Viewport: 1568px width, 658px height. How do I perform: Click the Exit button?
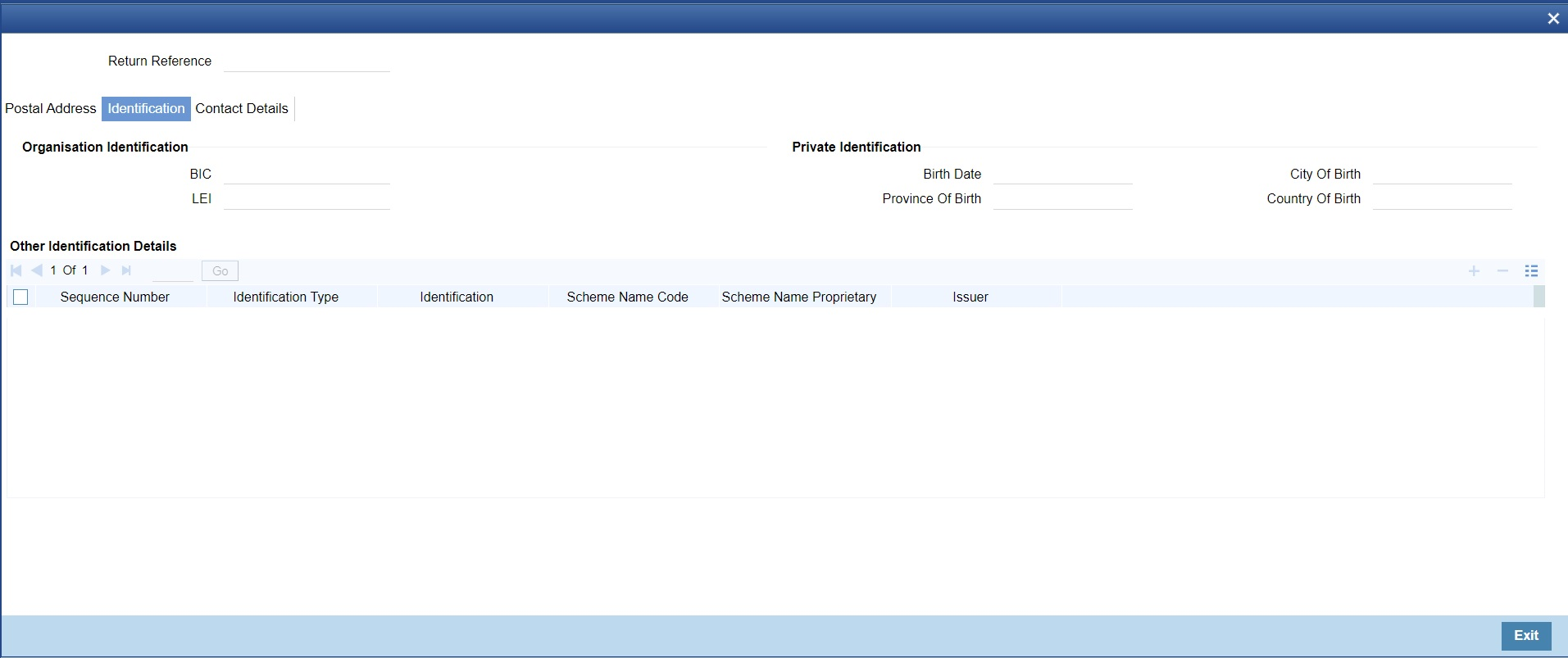(1526, 636)
